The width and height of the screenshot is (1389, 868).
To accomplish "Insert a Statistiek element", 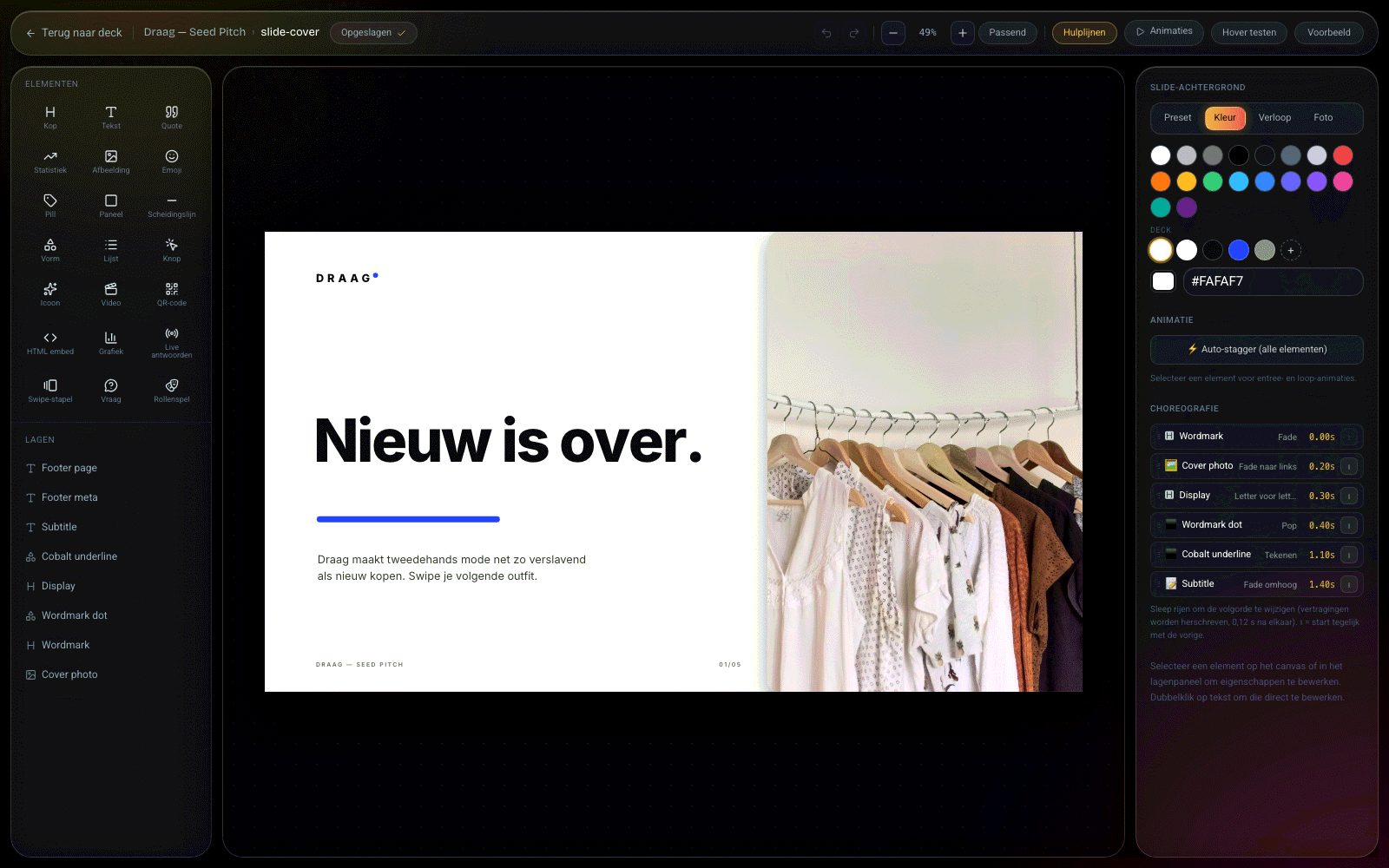I will (x=50, y=161).
